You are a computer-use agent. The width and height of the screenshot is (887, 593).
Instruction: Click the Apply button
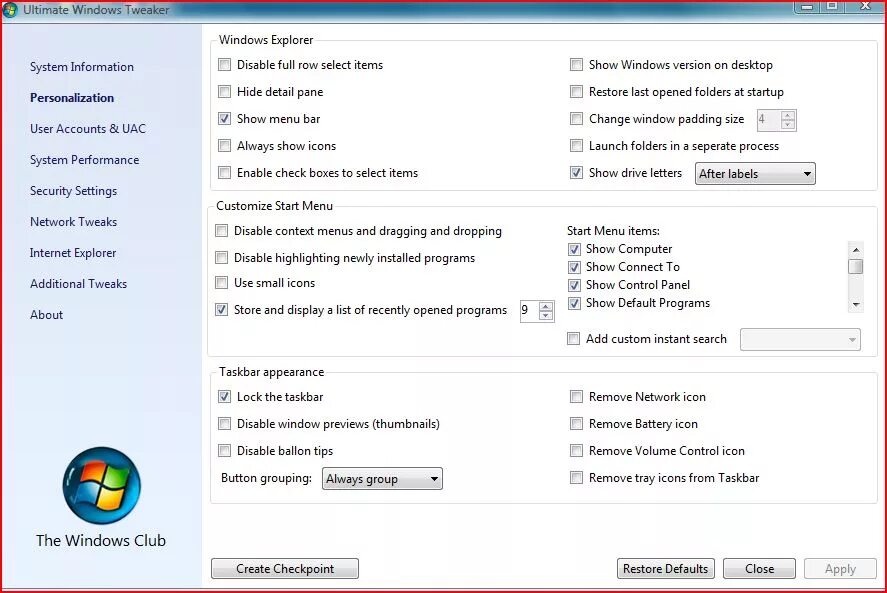841,569
